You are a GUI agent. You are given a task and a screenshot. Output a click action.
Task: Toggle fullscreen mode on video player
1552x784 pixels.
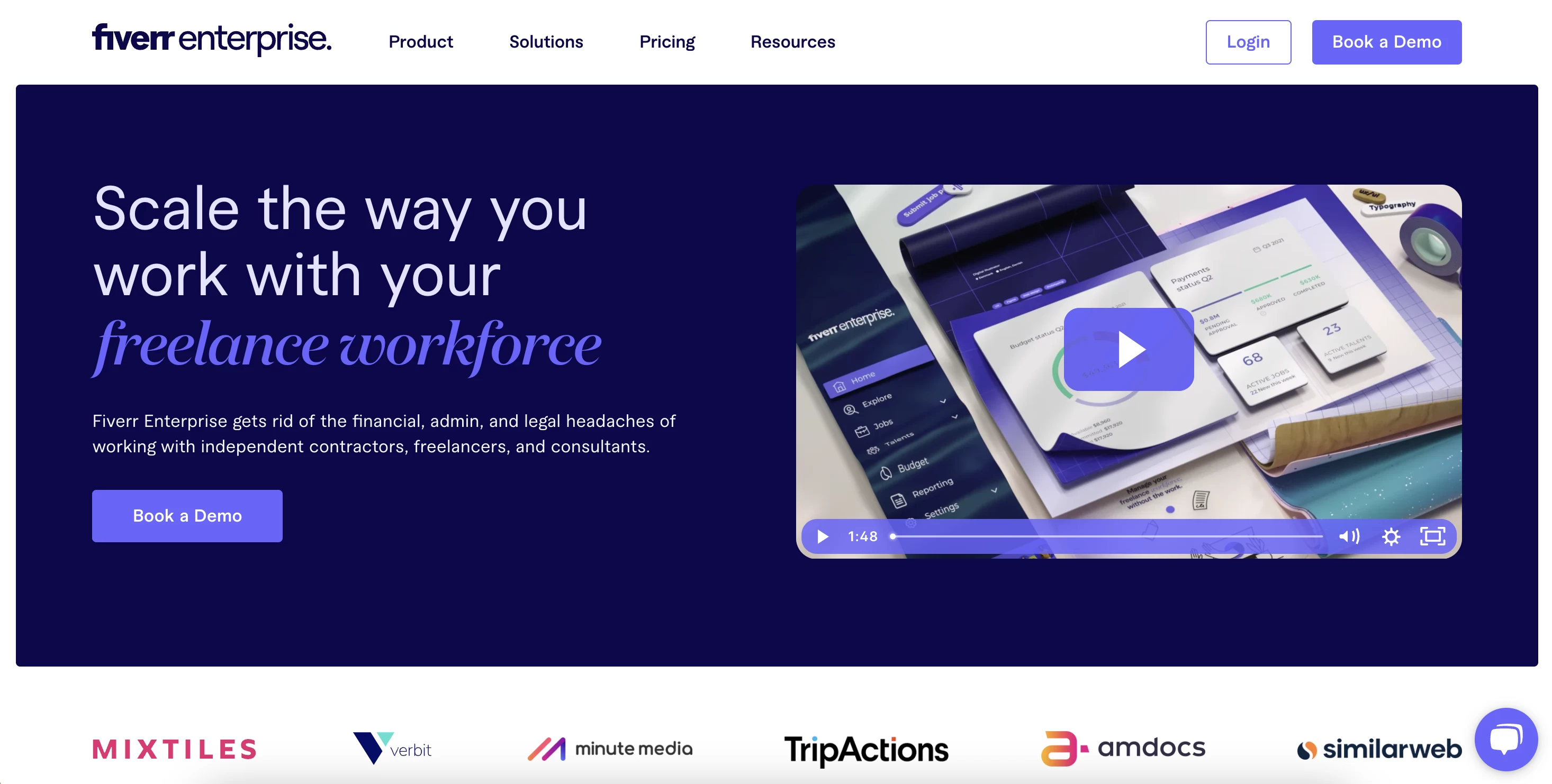1432,536
